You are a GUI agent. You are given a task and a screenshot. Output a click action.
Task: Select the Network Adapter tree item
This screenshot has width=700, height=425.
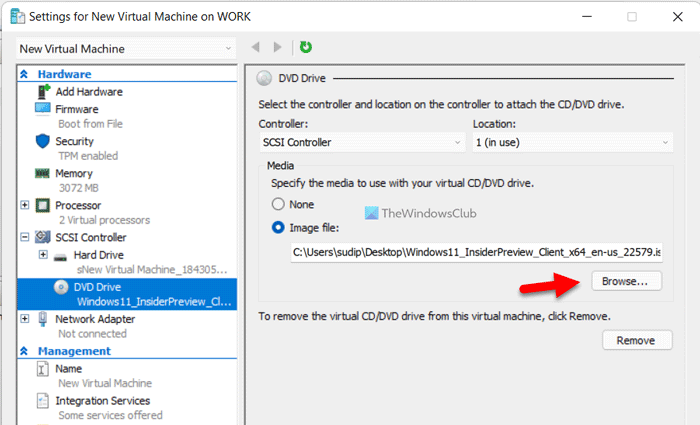point(95,319)
